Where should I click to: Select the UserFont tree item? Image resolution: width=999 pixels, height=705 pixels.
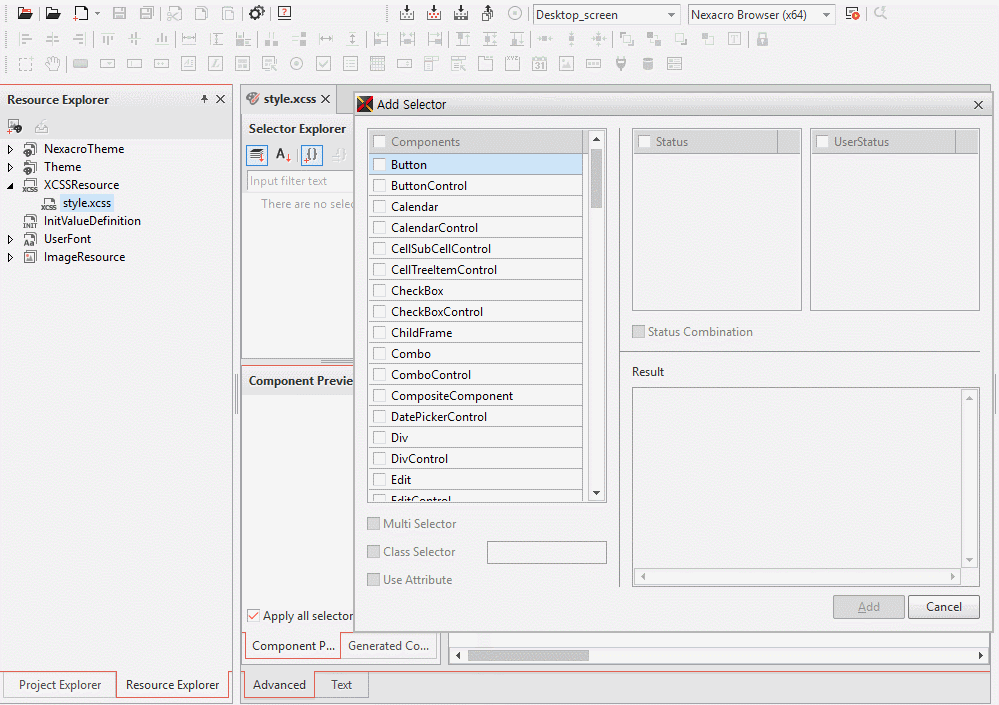(67, 239)
